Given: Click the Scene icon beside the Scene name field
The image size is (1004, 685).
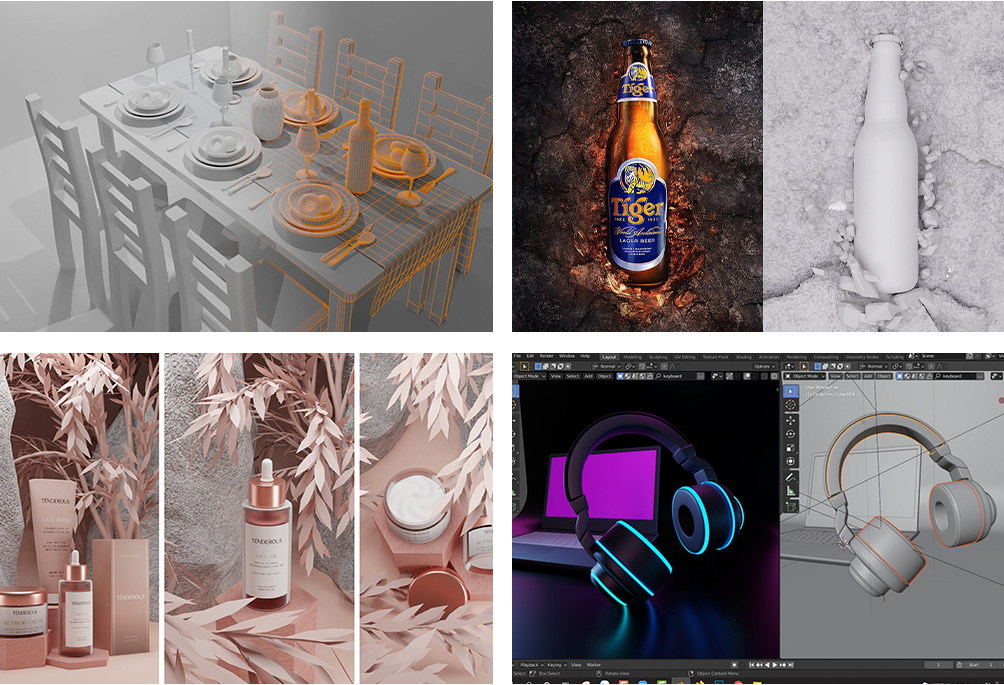Looking at the screenshot, I should [912, 356].
